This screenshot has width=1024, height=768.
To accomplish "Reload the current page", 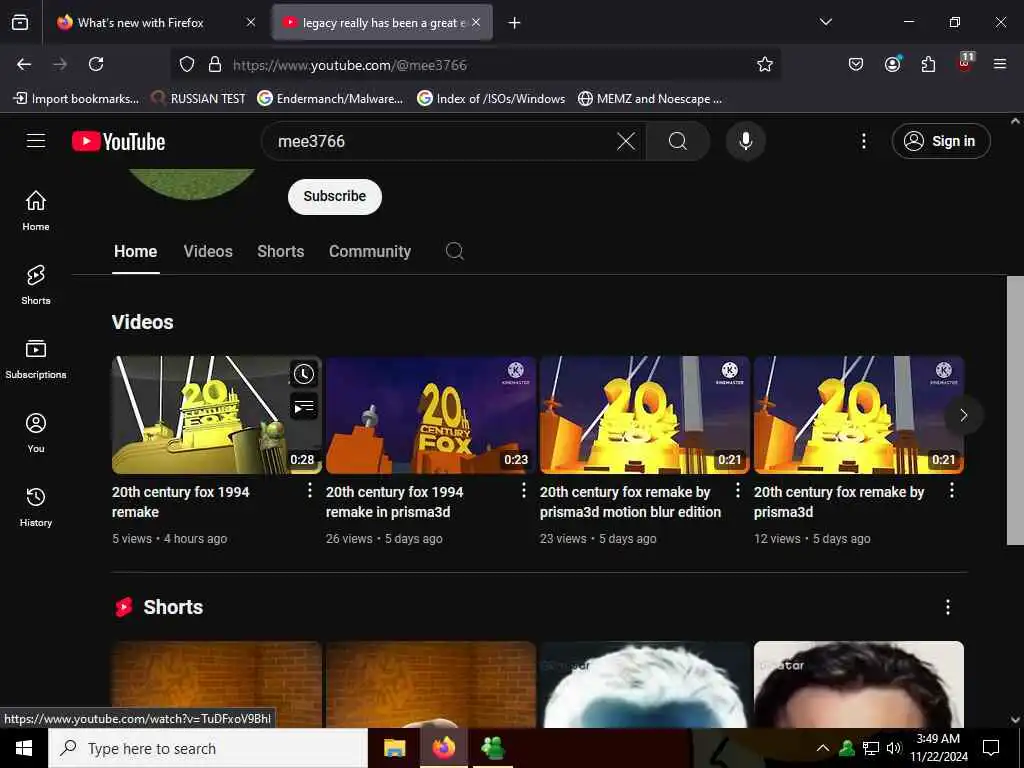I will (96, 64).
